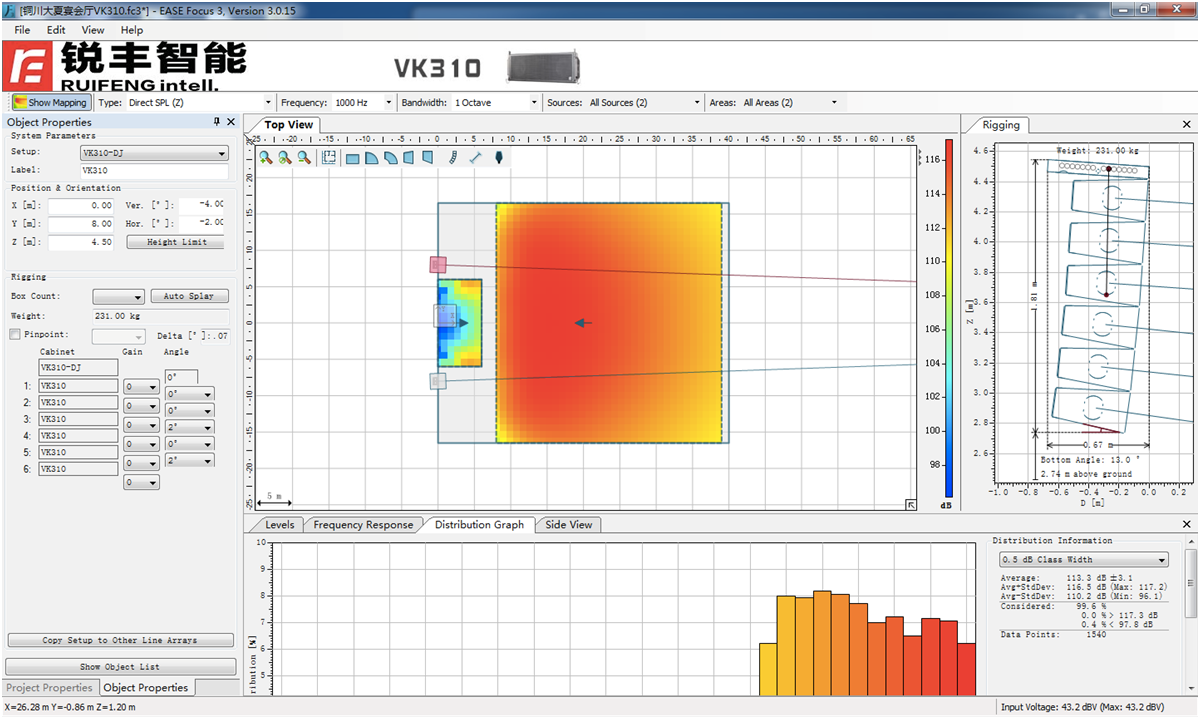Click the Auto Splay button
Image resolution: width=1200 pixels, height=719 pixels.
(x=189, y=297)
